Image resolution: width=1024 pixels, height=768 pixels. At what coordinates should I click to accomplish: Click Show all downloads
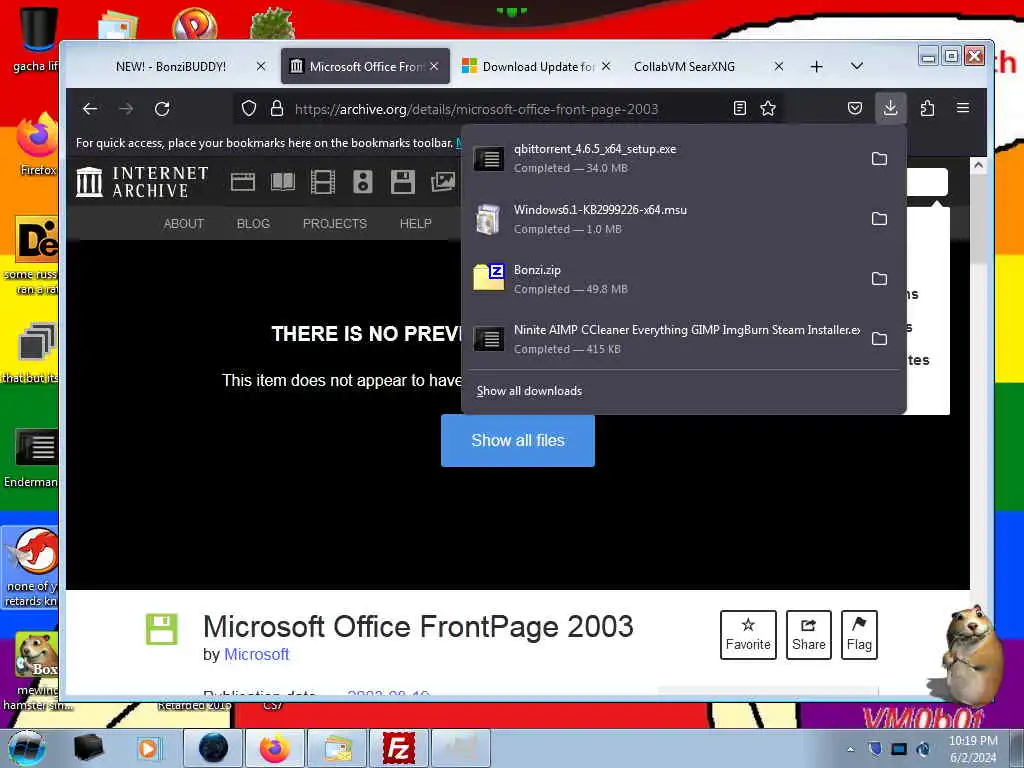tap(529, 391)
